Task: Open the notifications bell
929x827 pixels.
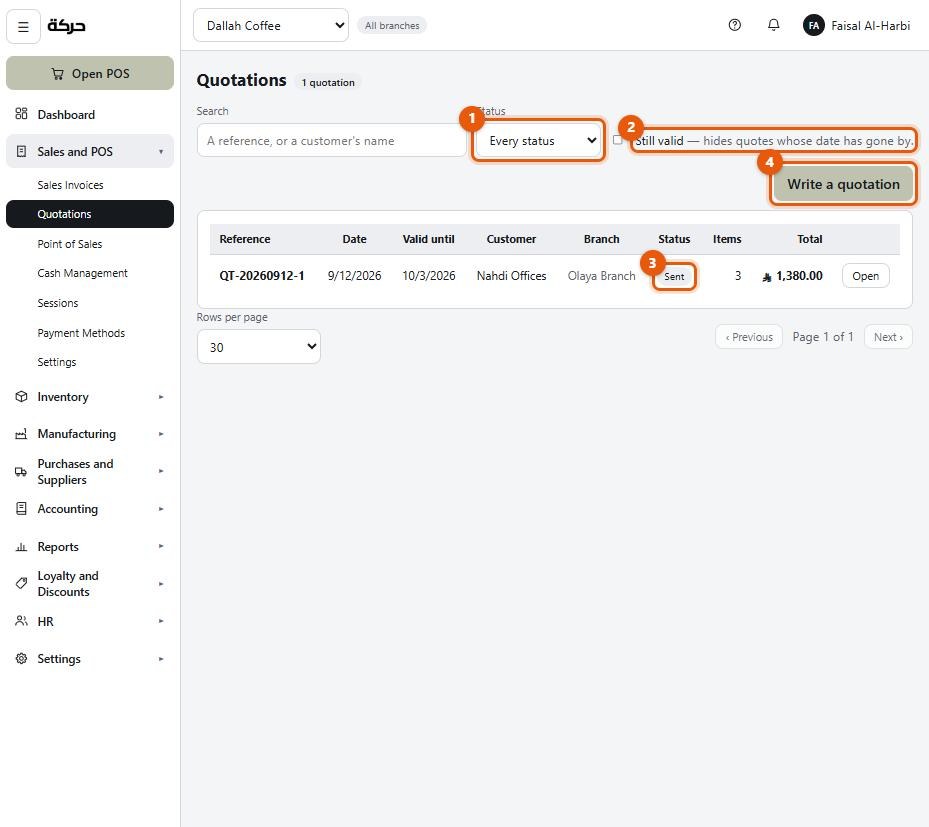Action: (773, 25)
